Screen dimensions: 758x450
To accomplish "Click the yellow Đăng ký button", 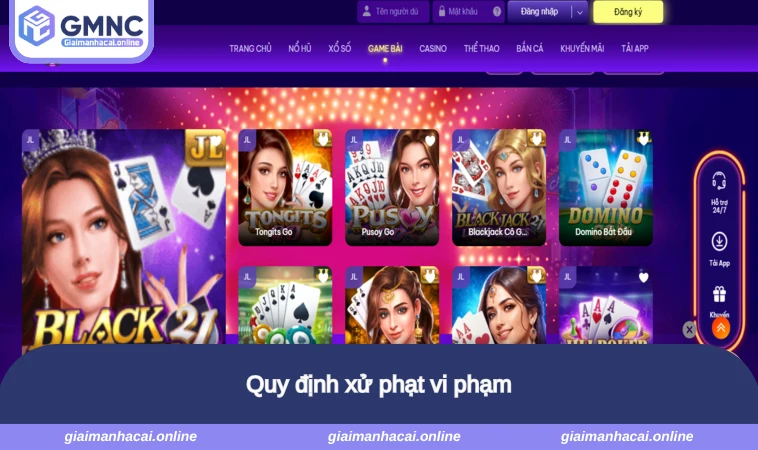I will point(628,12).
